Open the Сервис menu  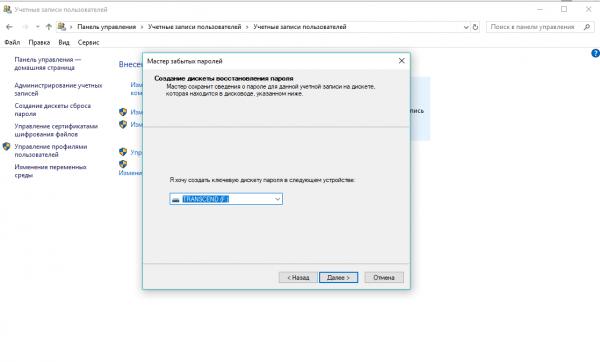click(88, 42)
